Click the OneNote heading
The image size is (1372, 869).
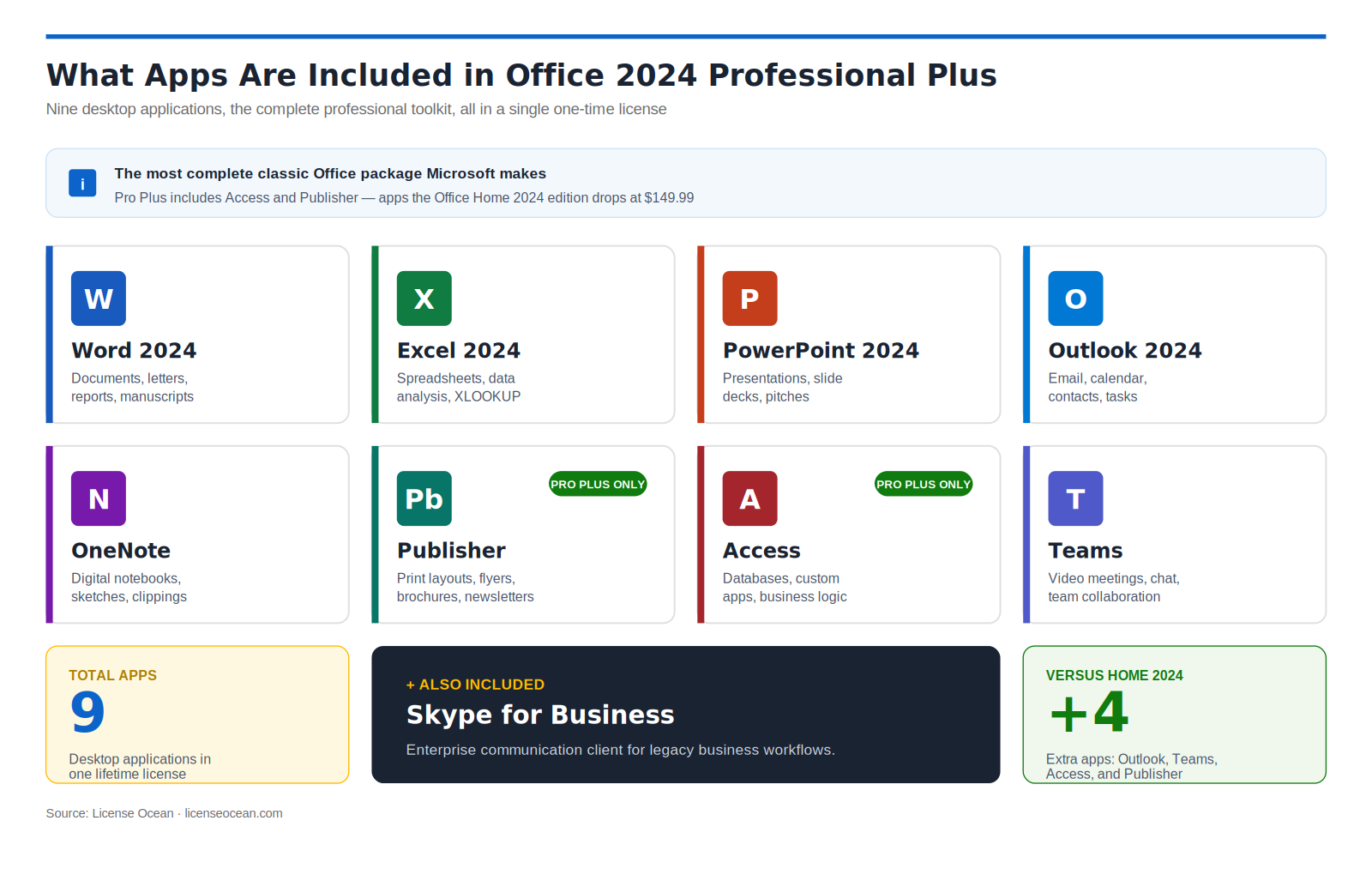point(121,551)
